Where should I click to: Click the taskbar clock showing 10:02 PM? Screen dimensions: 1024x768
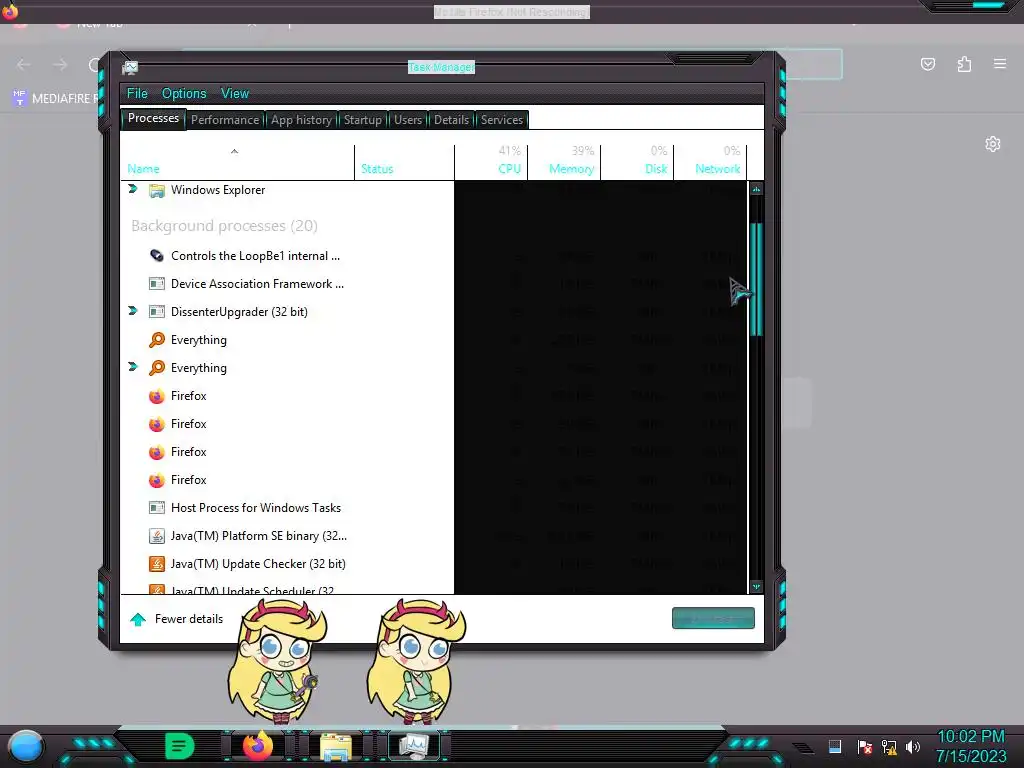coord(971,746)
